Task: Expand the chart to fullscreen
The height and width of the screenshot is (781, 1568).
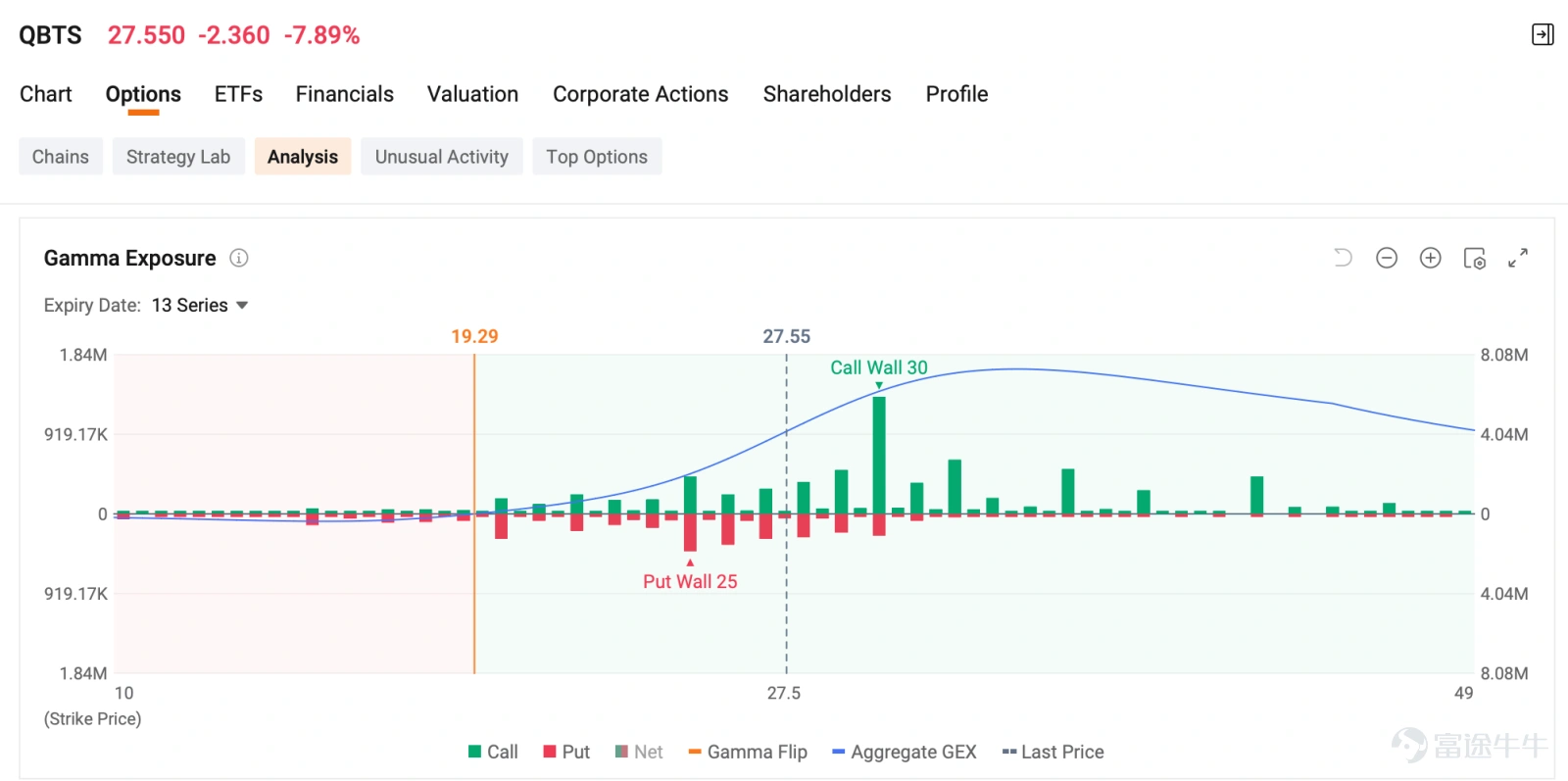Action: click(x=1518, y=258)
